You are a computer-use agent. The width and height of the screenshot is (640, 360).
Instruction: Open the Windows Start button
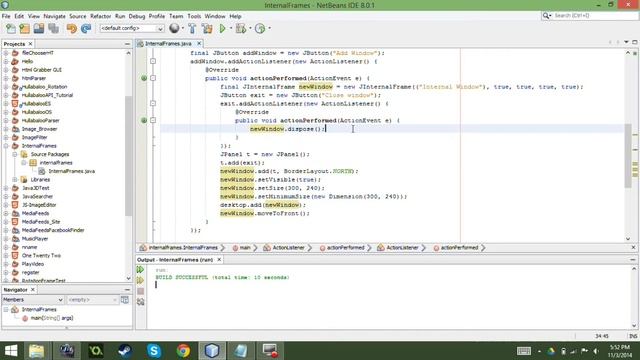tap(11, 351)
